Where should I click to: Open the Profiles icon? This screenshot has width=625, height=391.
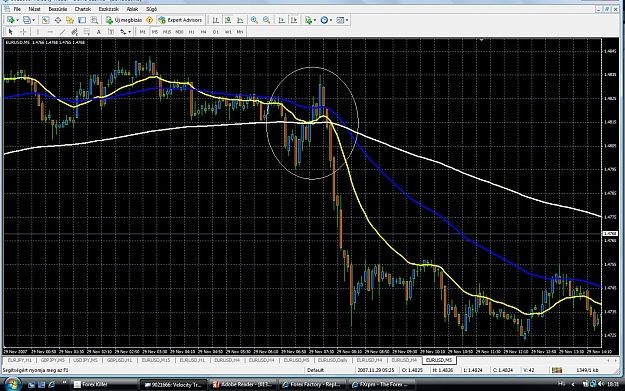click(27, 20)
